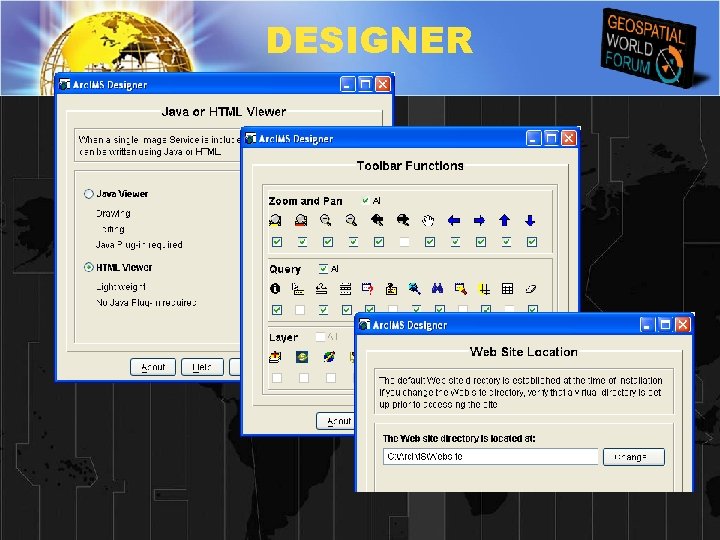Click About in Toolbar Functions window
720x540 pixels.
[x=336, y=421]
